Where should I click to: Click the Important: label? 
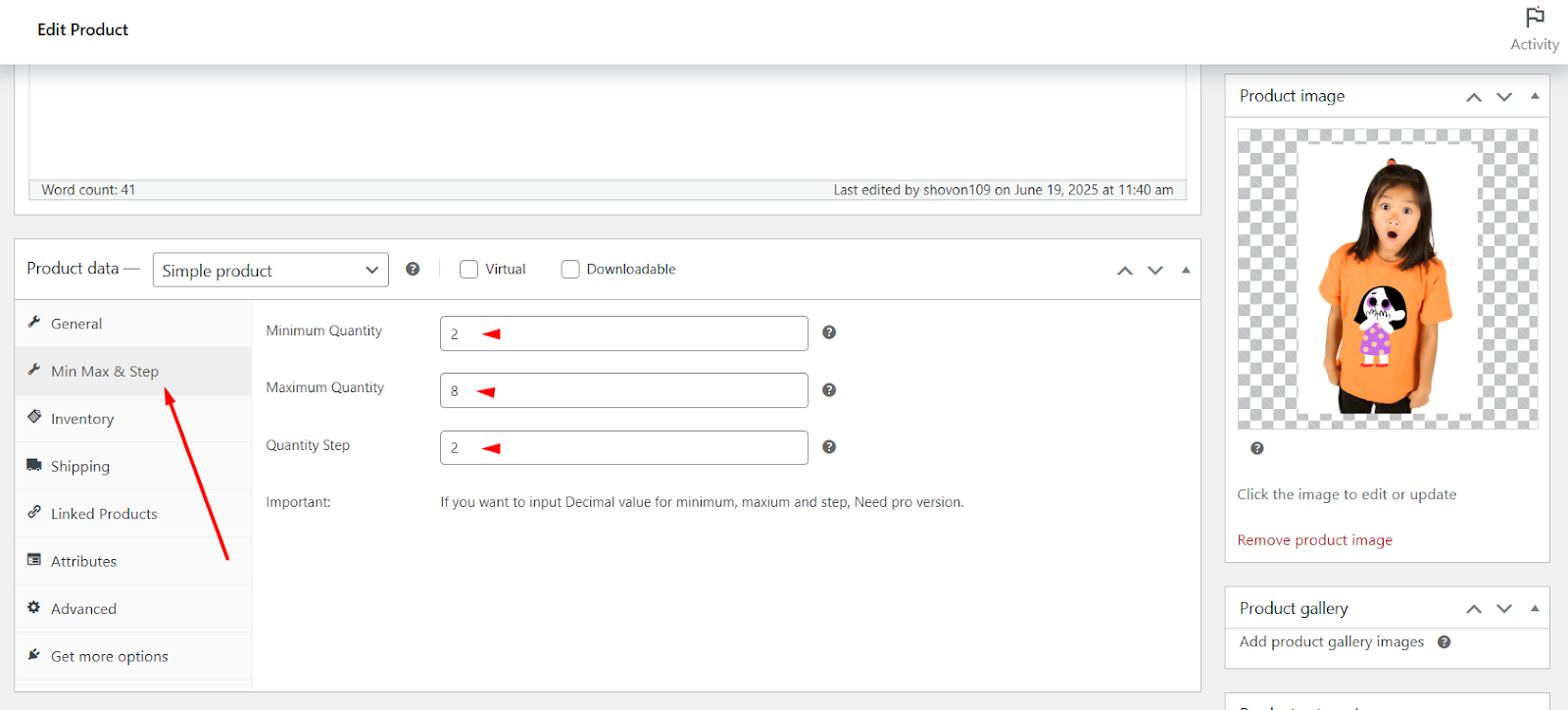[x=298, y=502]
